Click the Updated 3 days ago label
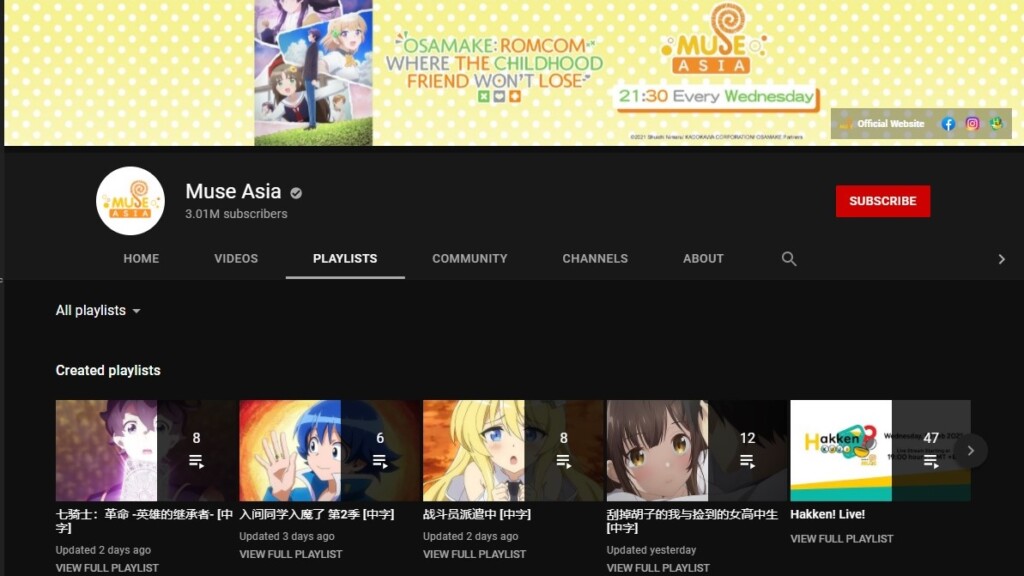Image resolution: width=1024 pixels, height=576 pixels. pyautogui.click(x=287, y=536)
